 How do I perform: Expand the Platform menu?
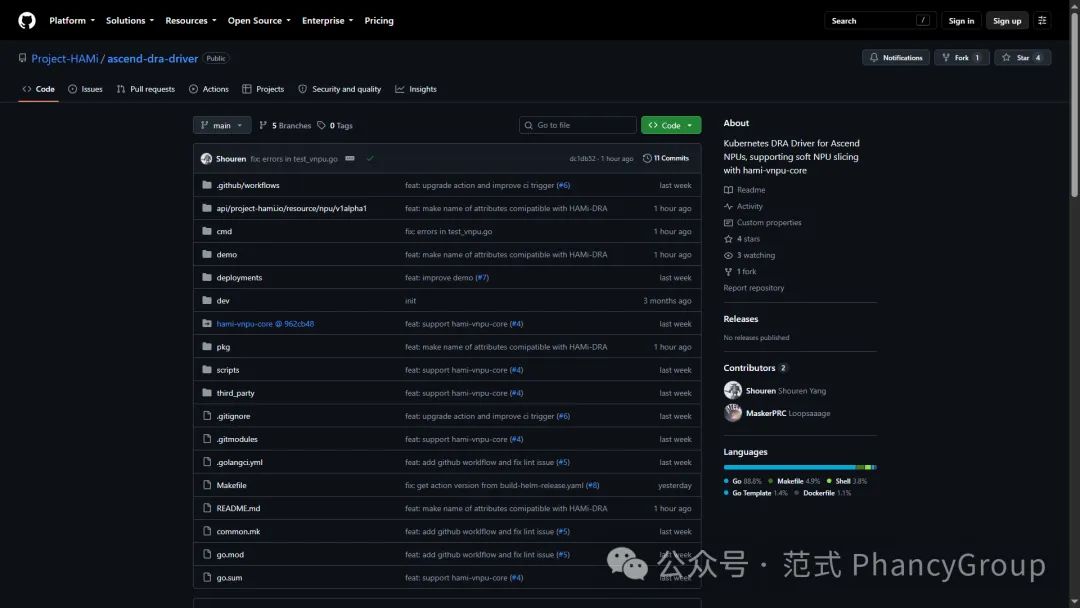tap(72, 21)
